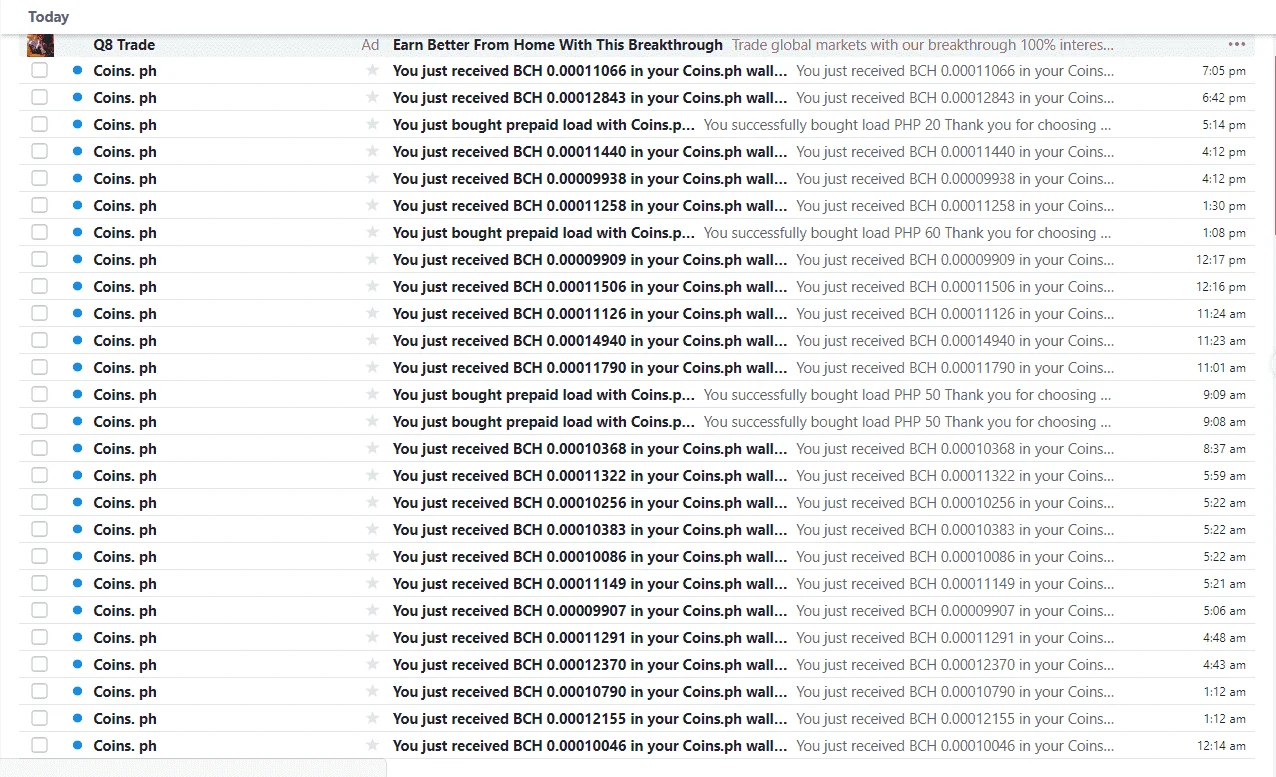Screen dimensions: 1276x777
Task: Star the BCH 0.00011322 email
Action: point(372,476)
